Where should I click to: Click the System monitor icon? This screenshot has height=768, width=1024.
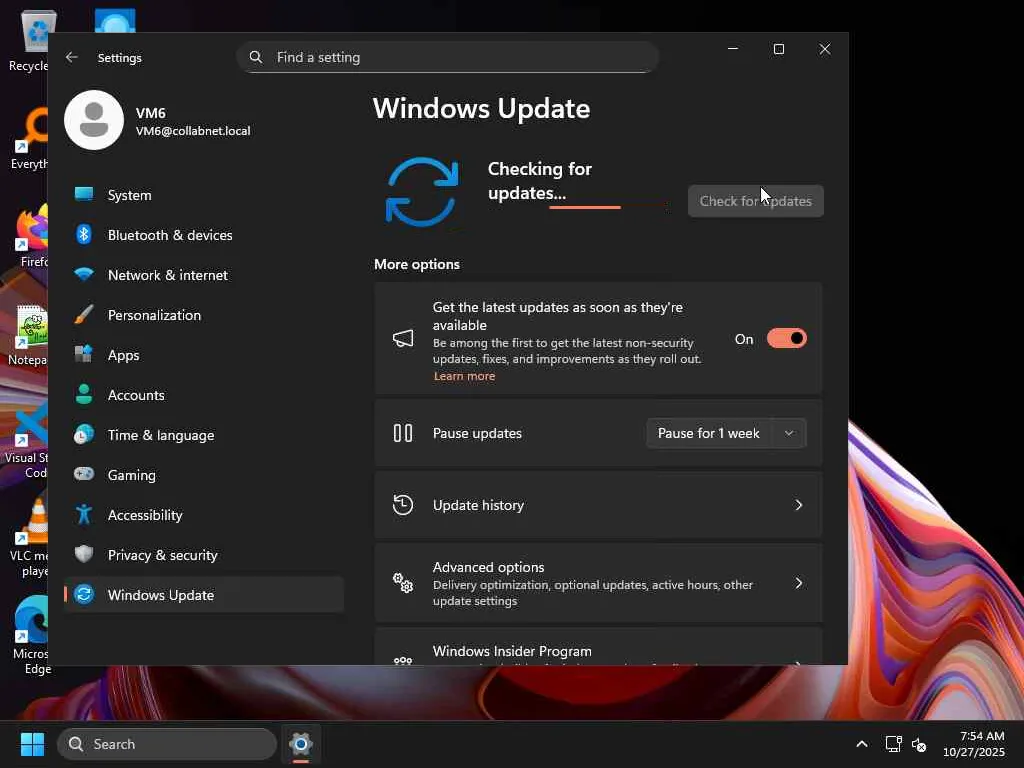84,194
